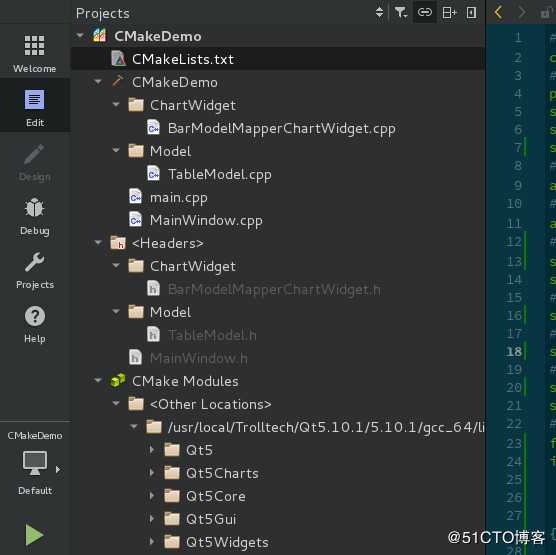Open MainWindow.h
The height and width of the screenshot is (555, 556).
coord(199,358)
